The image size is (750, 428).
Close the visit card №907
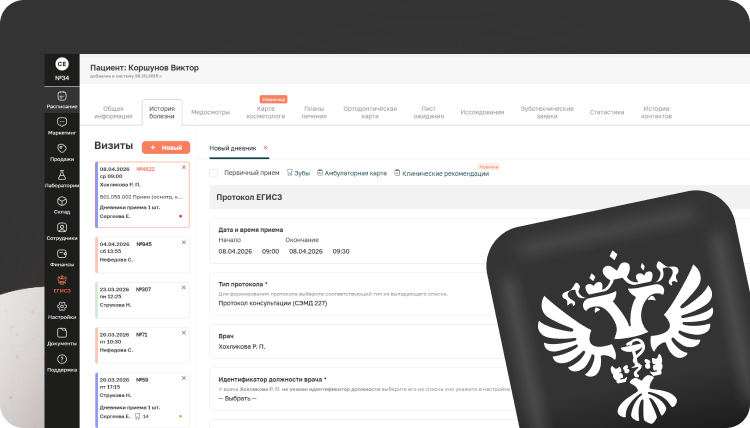(x=184, y=287)
